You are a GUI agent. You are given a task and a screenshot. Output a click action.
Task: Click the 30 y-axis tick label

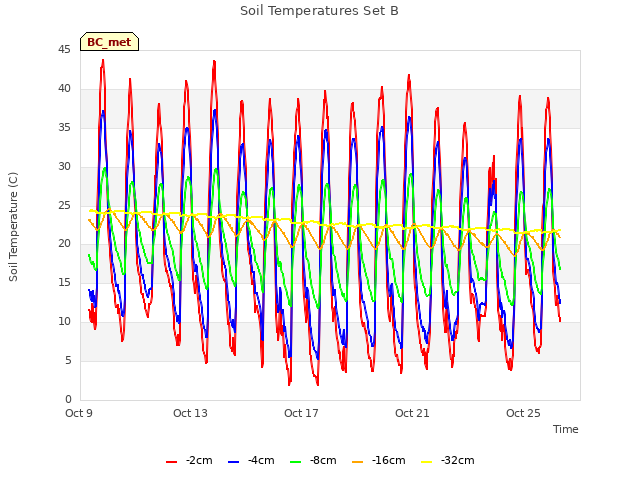[64, 167]
